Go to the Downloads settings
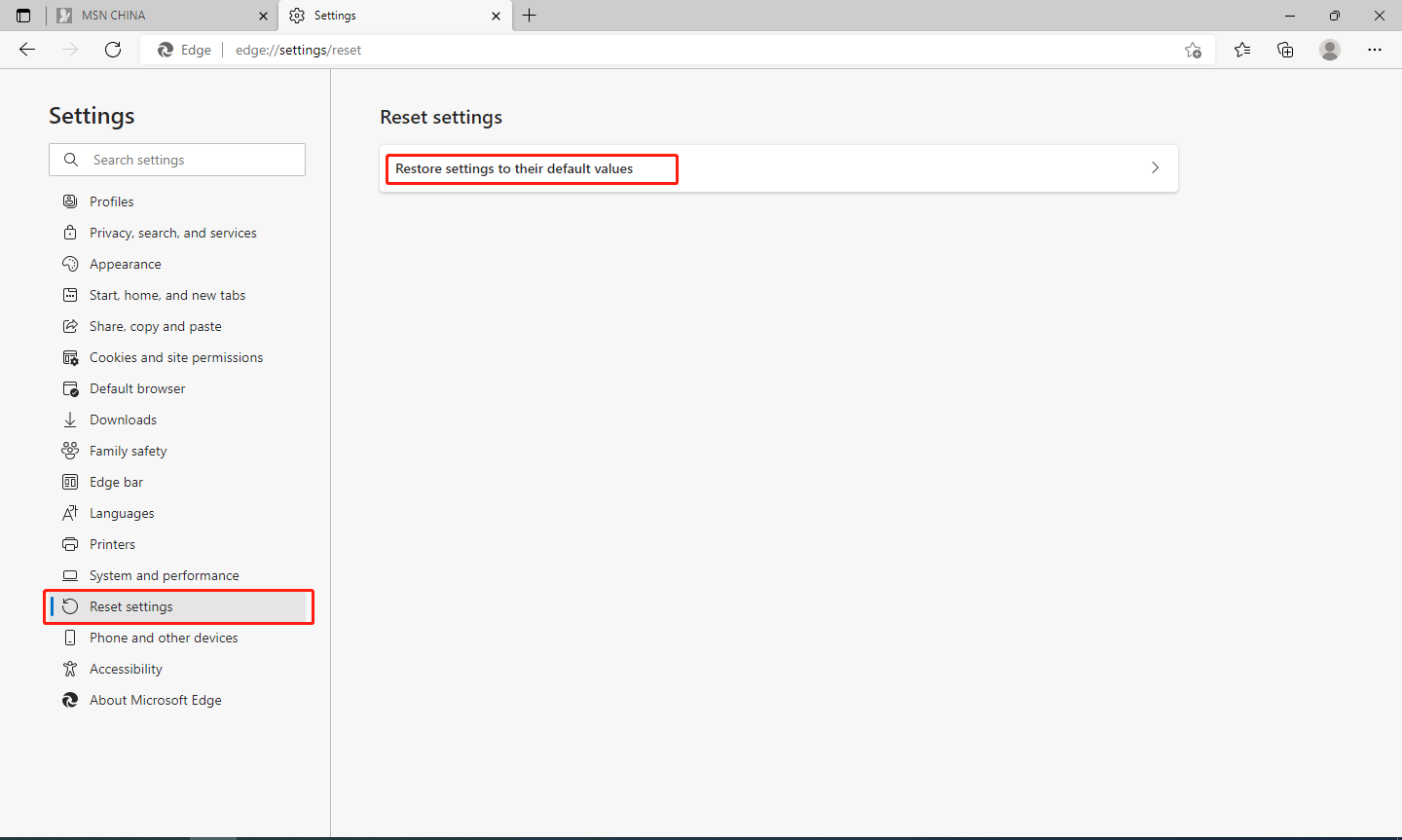Viewport: 1402px width, 840px height. 122,419
